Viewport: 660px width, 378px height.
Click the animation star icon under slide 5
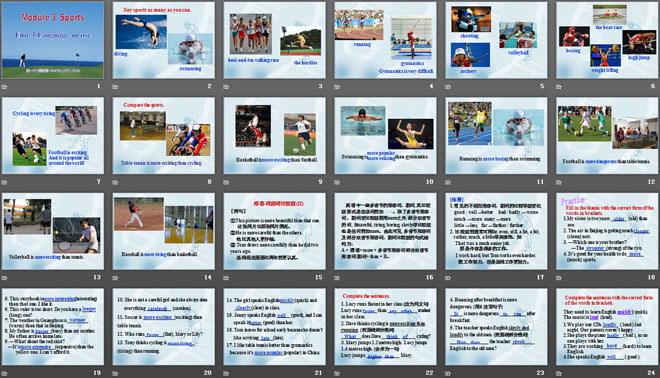click(x=448, y=87)
